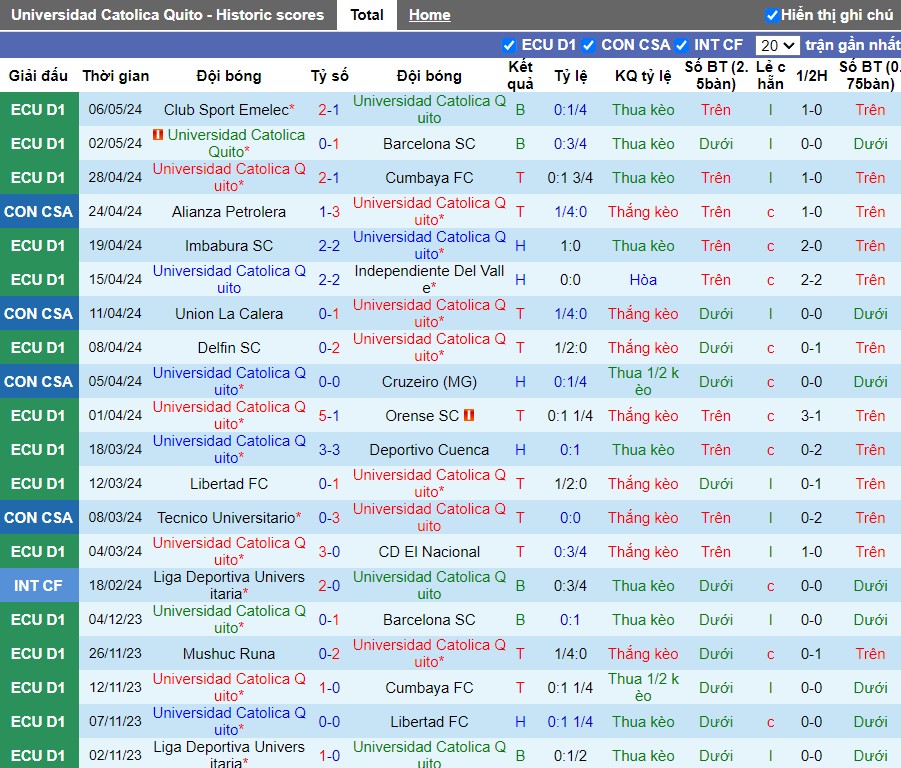Click the 5-1 score against Orense SC

329,415
